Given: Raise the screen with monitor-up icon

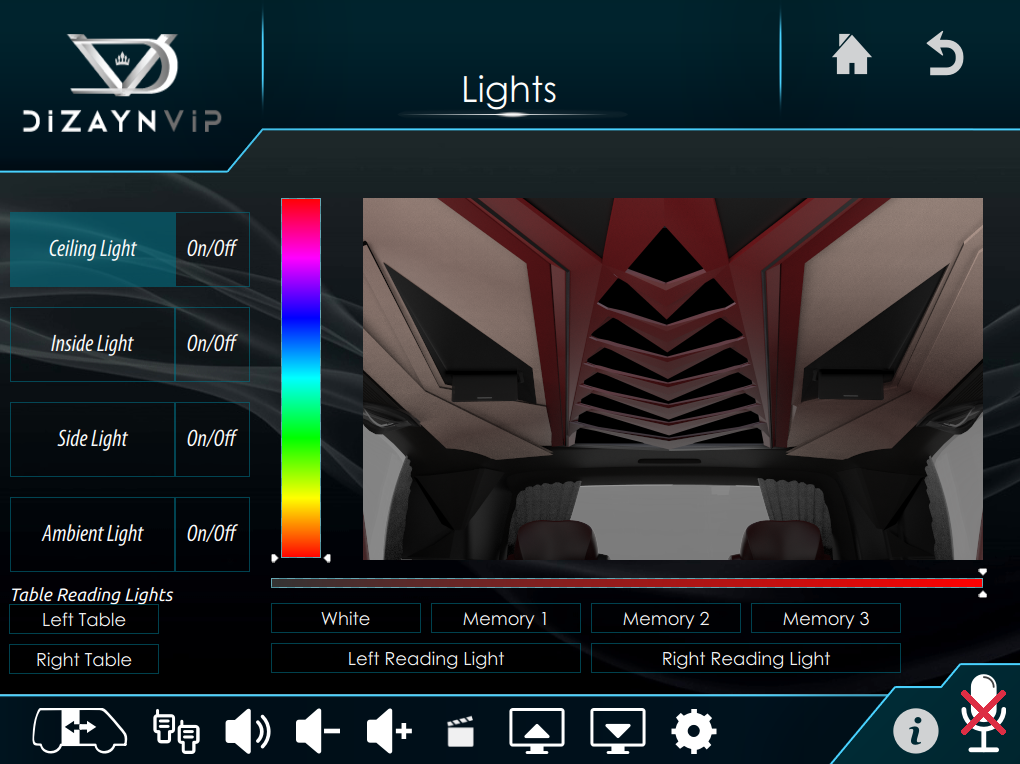Looking at the screenshot, I should [x=537, y=732].
